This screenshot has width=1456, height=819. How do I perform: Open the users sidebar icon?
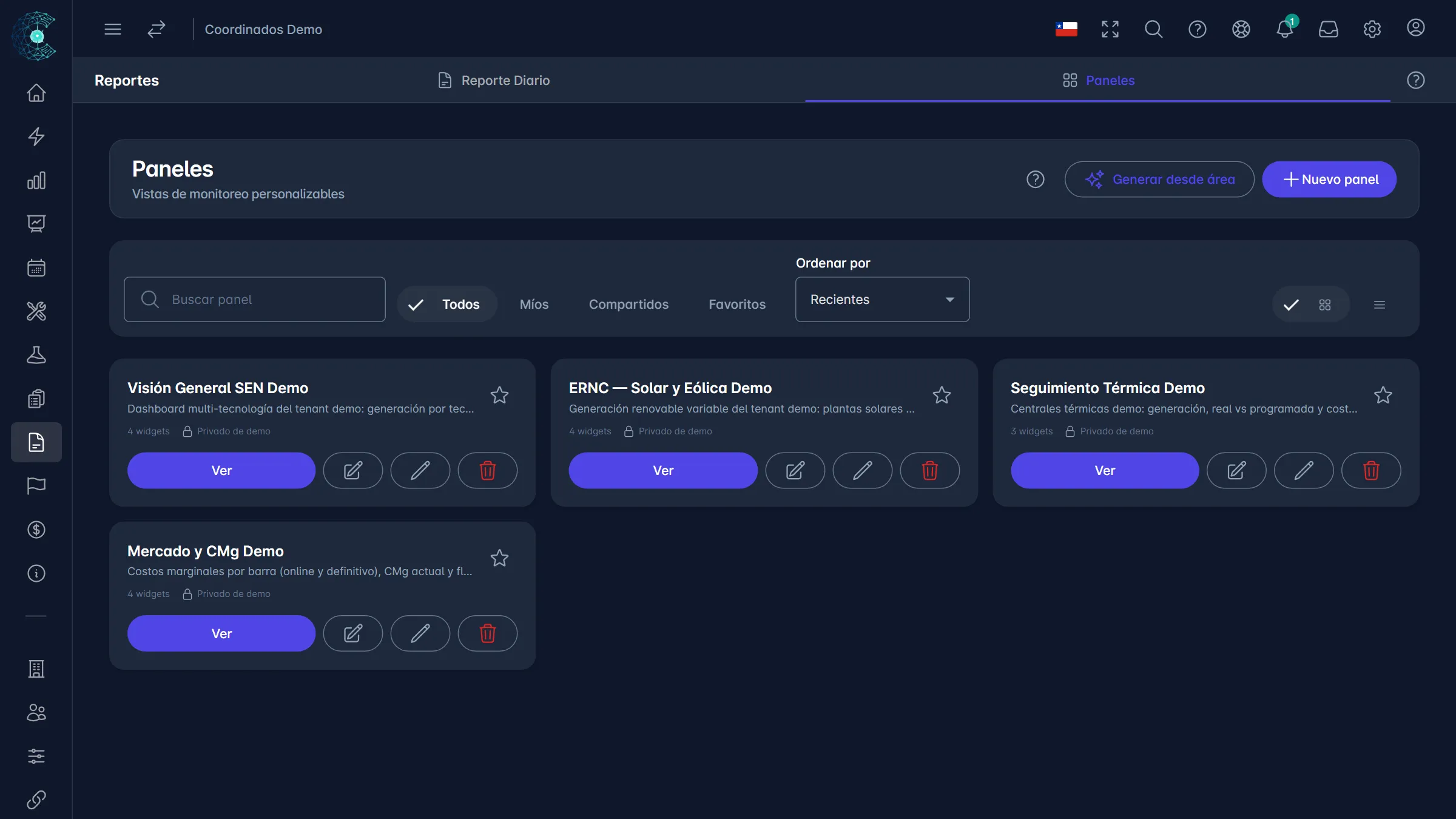[36, 713]
